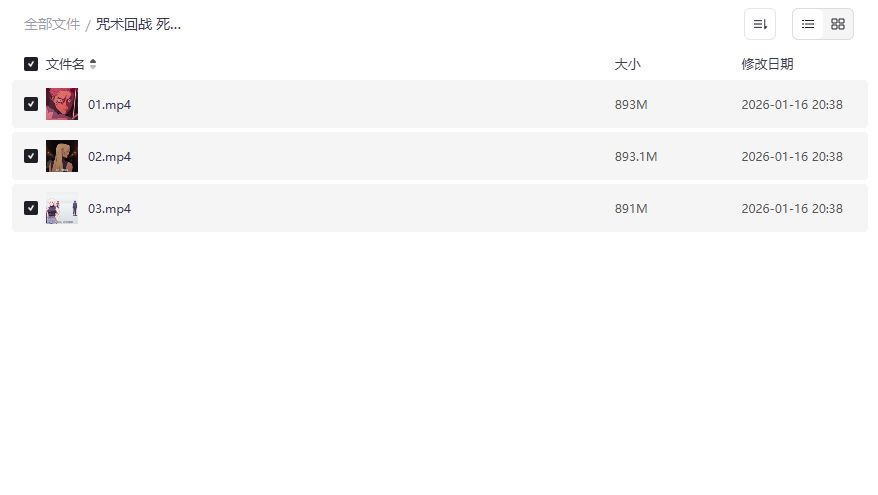Open the sort order menu icon

point(760,24)
